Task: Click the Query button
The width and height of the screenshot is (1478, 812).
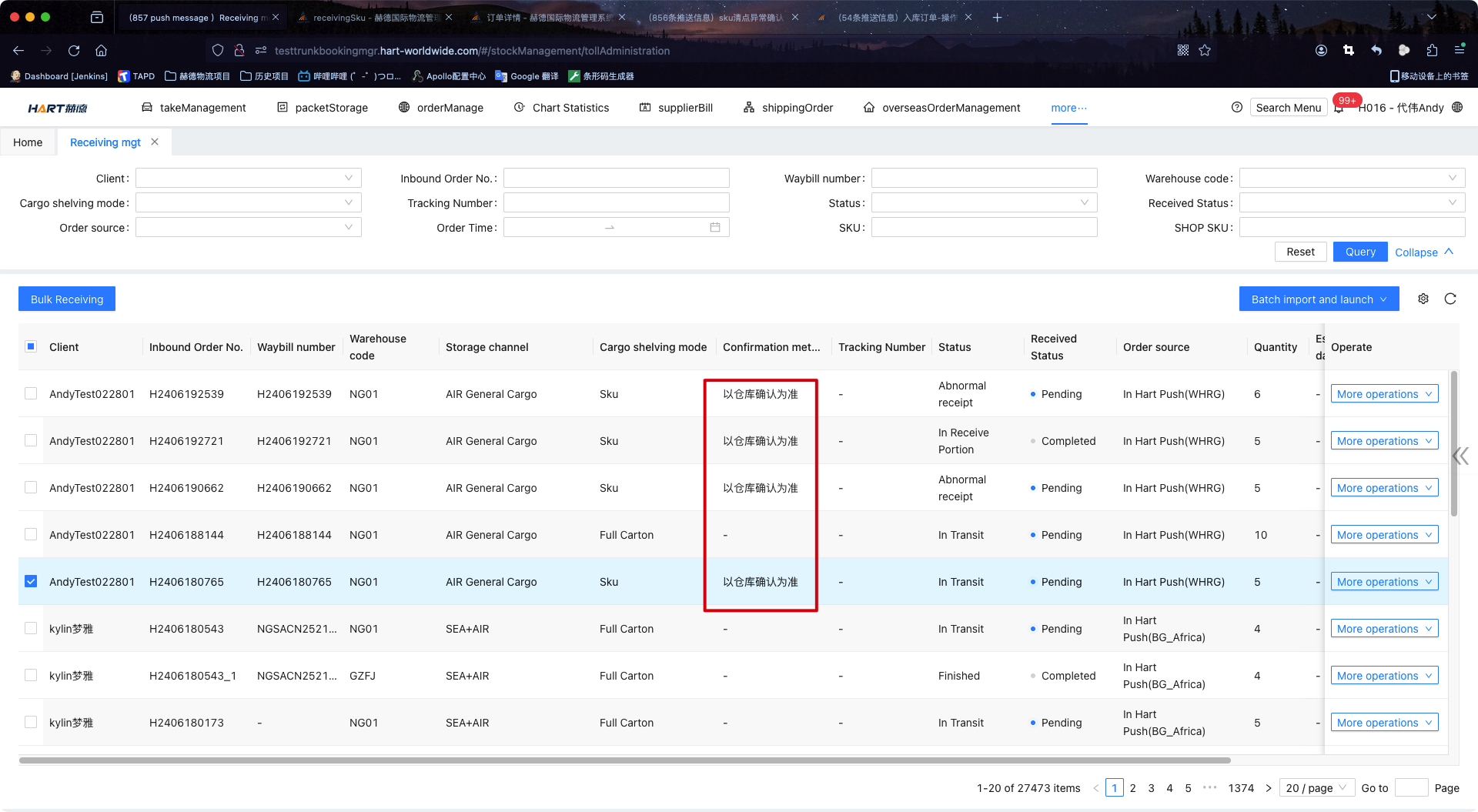Action: coord(1359,252)
